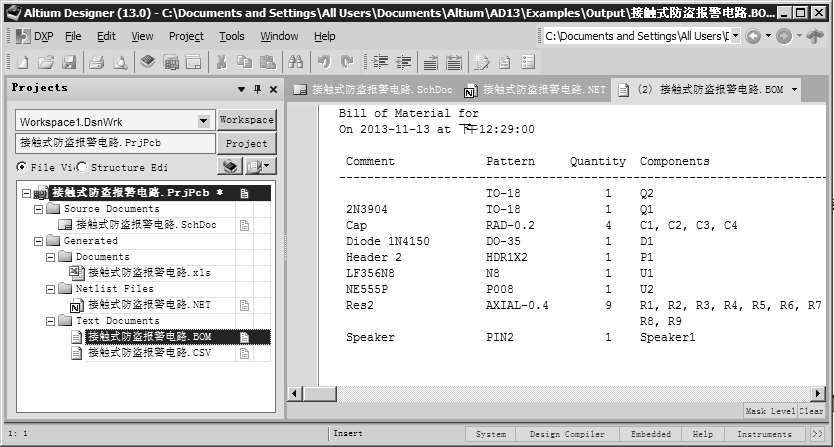The height and width of the screenshot is (447, 834).
Task: Select the Structure Editor radio button
Action: 83,167
